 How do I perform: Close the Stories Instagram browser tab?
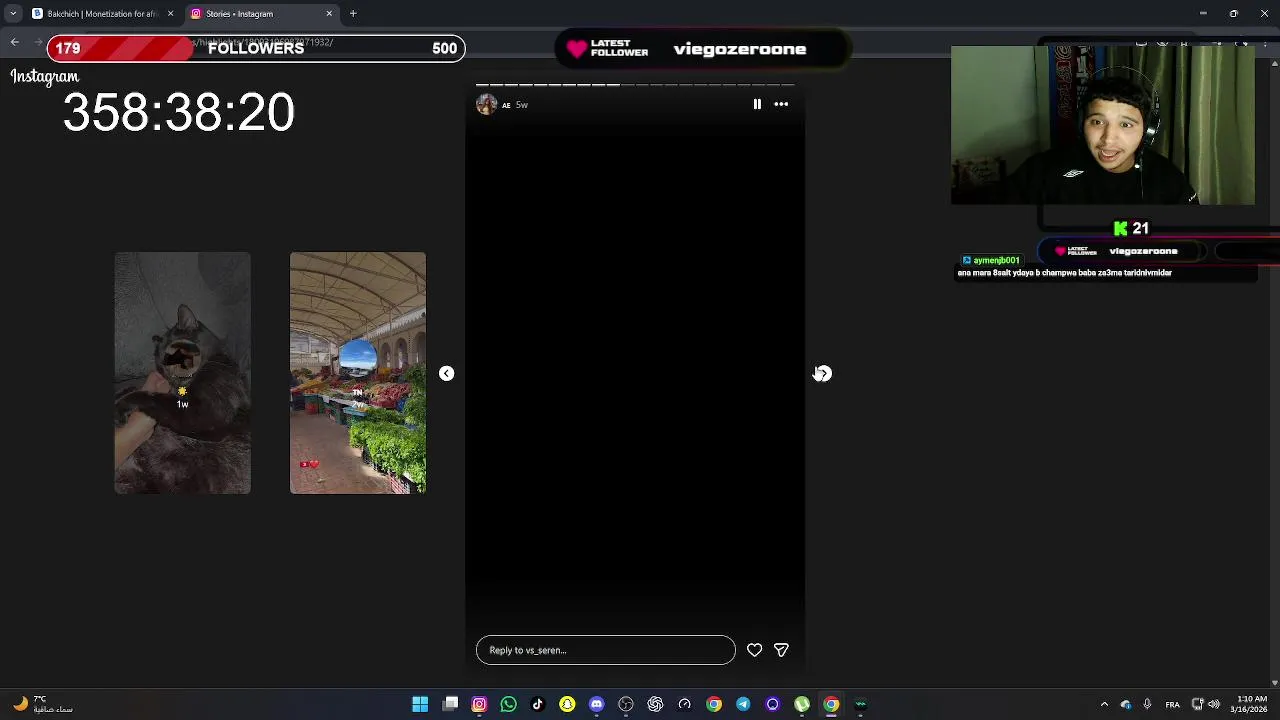pos(329,14)
